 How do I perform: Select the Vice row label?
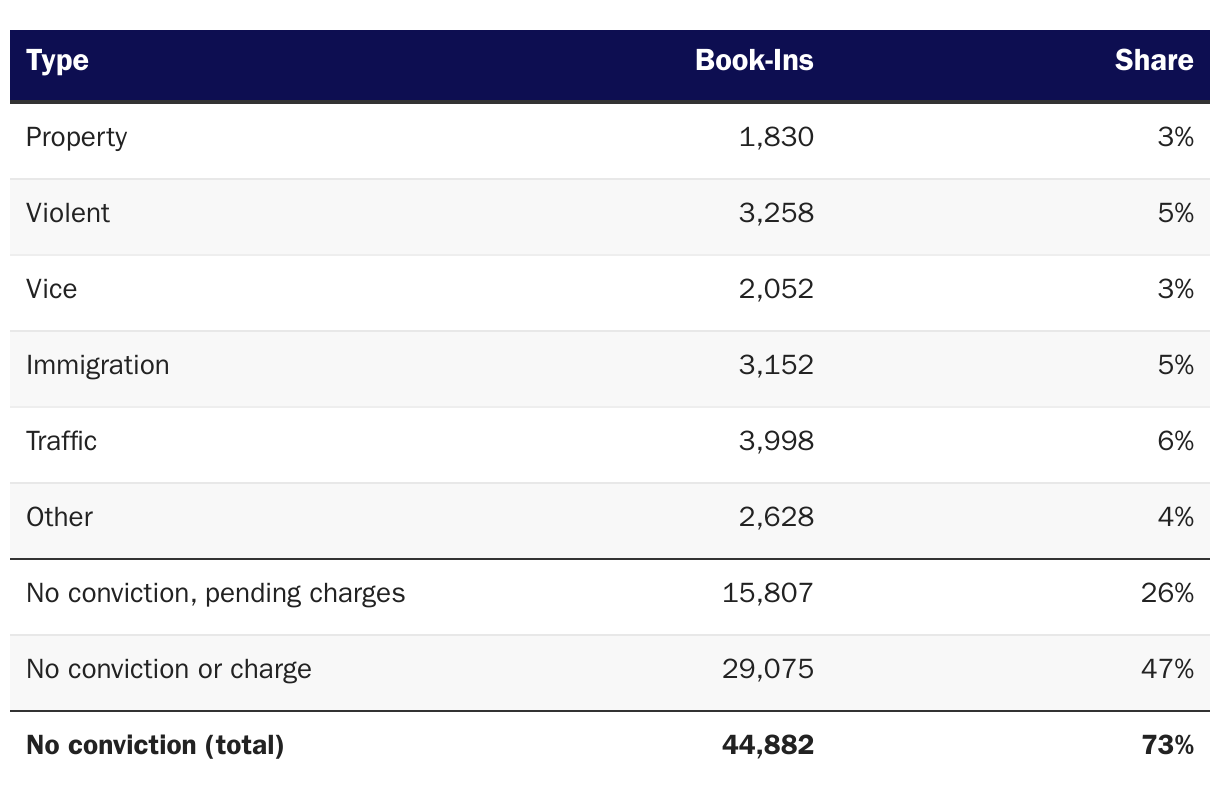point(52,289)
